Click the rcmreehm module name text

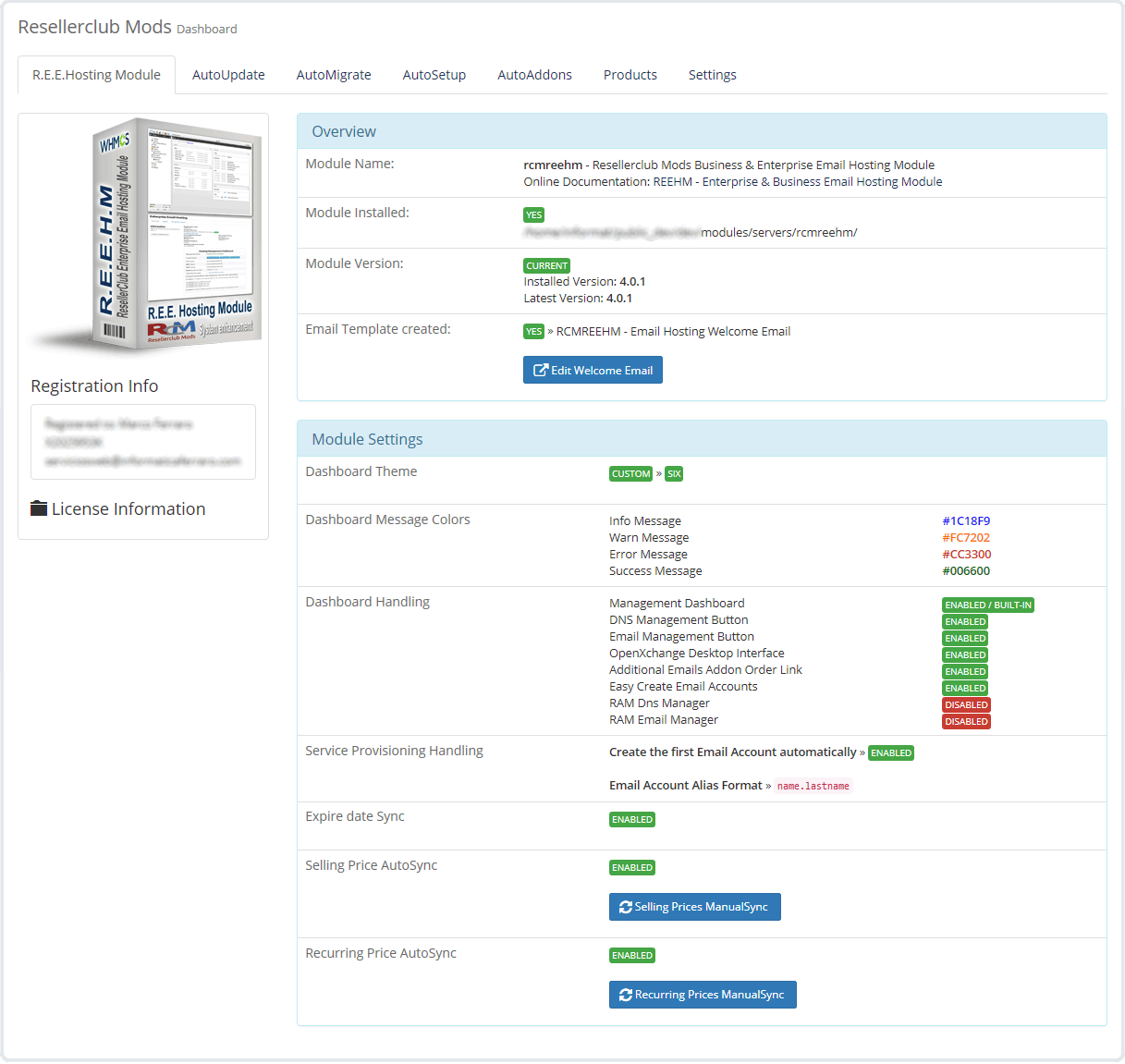point(553,165)
